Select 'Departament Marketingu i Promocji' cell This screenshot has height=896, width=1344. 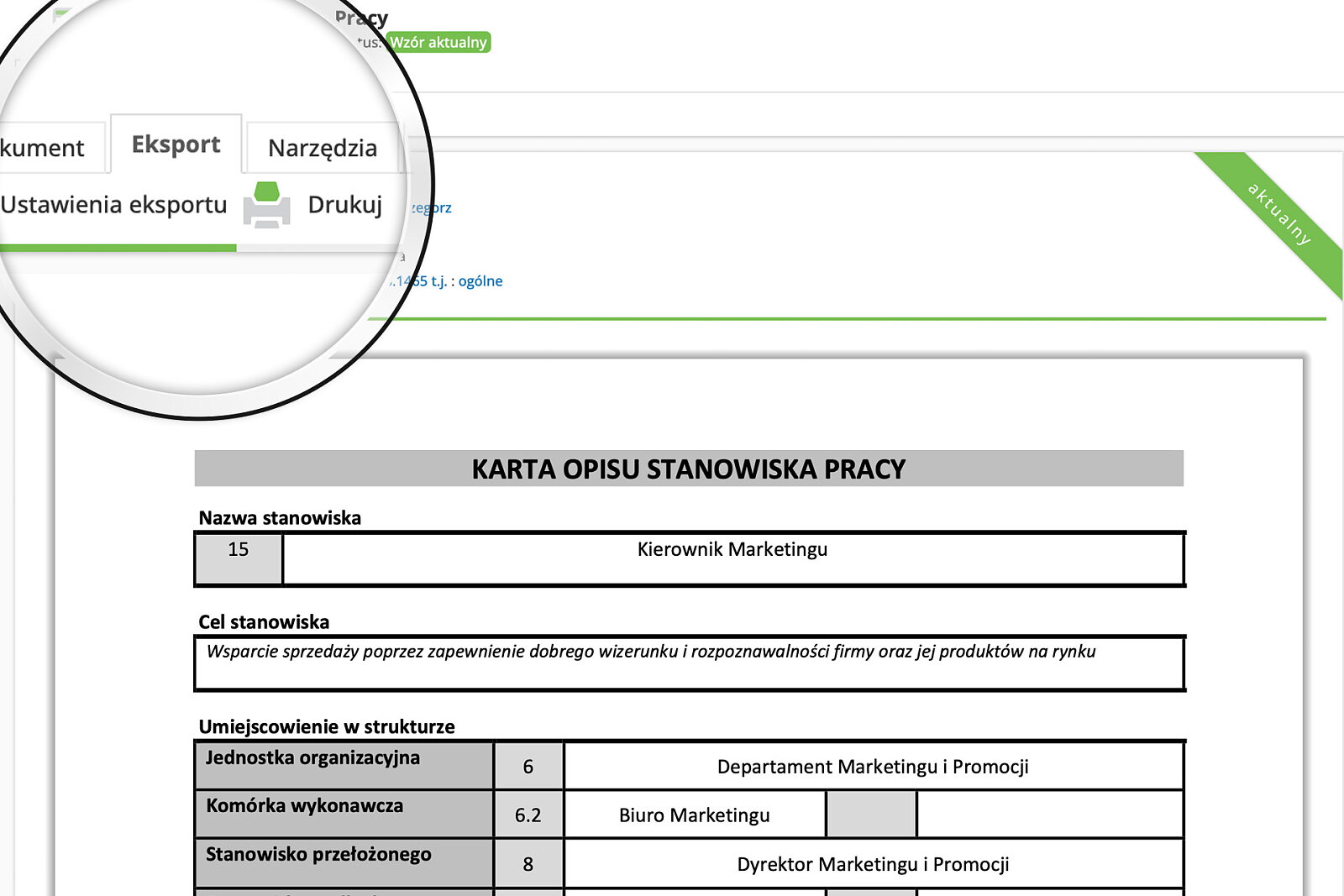(873, 767)
